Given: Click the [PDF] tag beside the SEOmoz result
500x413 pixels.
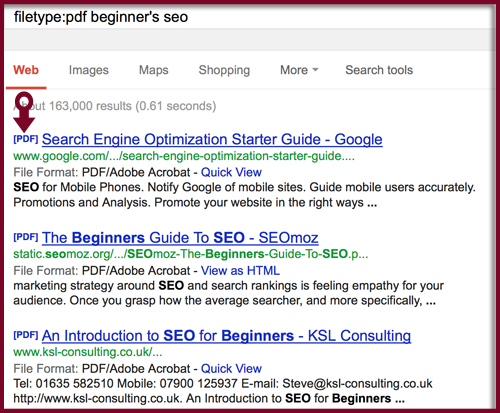Looking at the screenshot, I should pyautogui.click(x=26, y=237).
